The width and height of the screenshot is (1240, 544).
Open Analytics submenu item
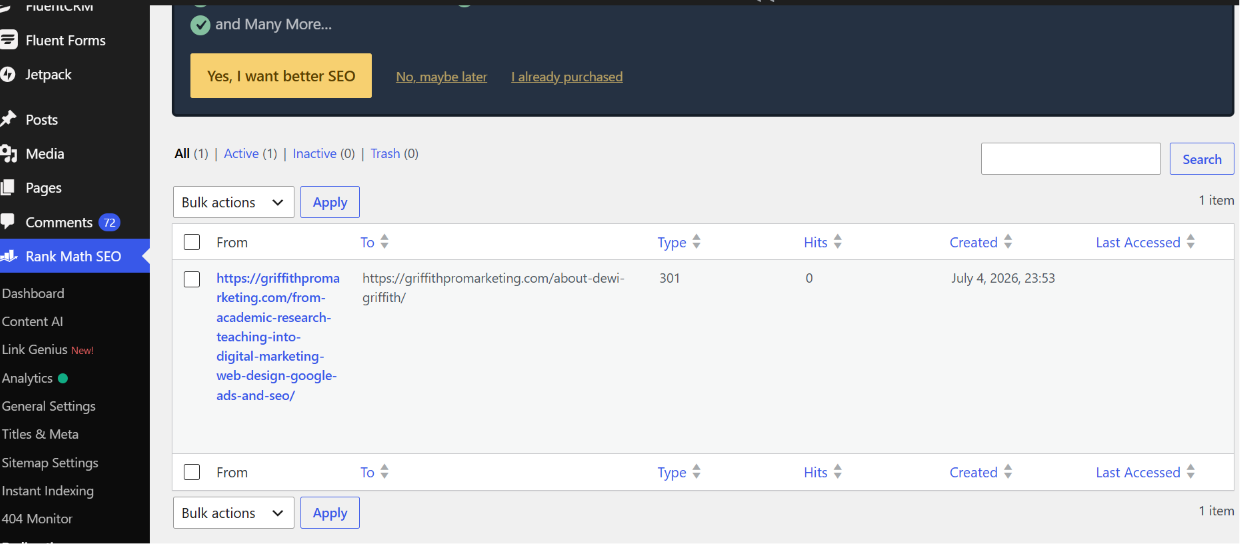tap(27, 378)
